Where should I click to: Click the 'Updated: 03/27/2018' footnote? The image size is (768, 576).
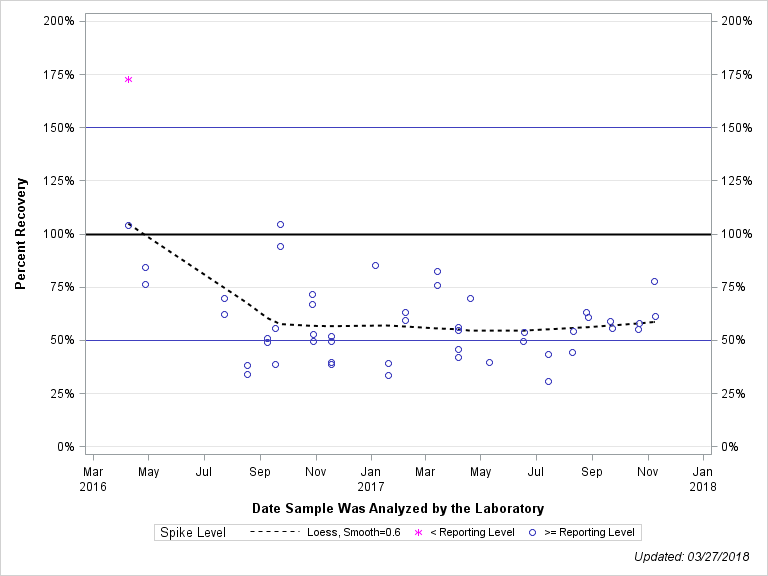point(692,556)
